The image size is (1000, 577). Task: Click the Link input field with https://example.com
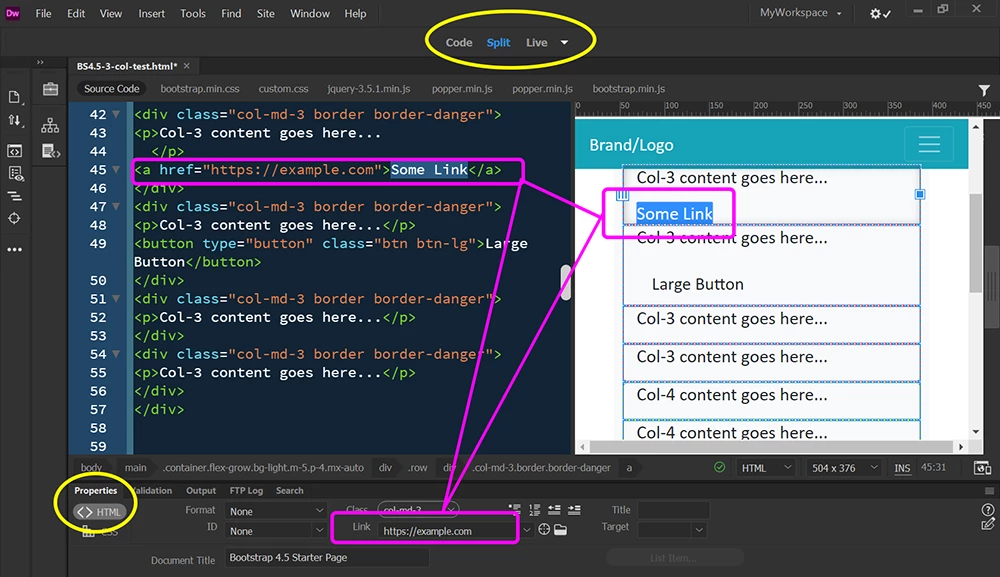[447, 530]
